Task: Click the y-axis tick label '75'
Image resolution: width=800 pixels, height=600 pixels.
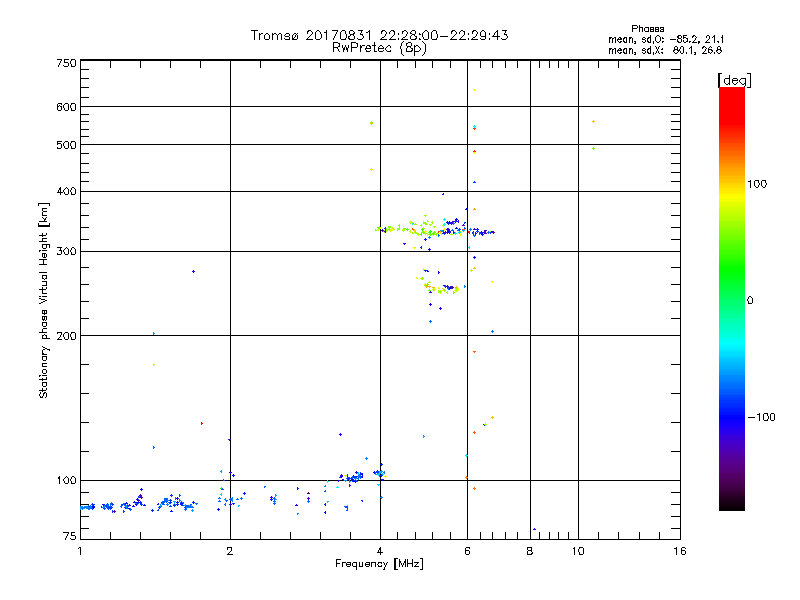Action: pyautogui.click(x=70, y=536)
